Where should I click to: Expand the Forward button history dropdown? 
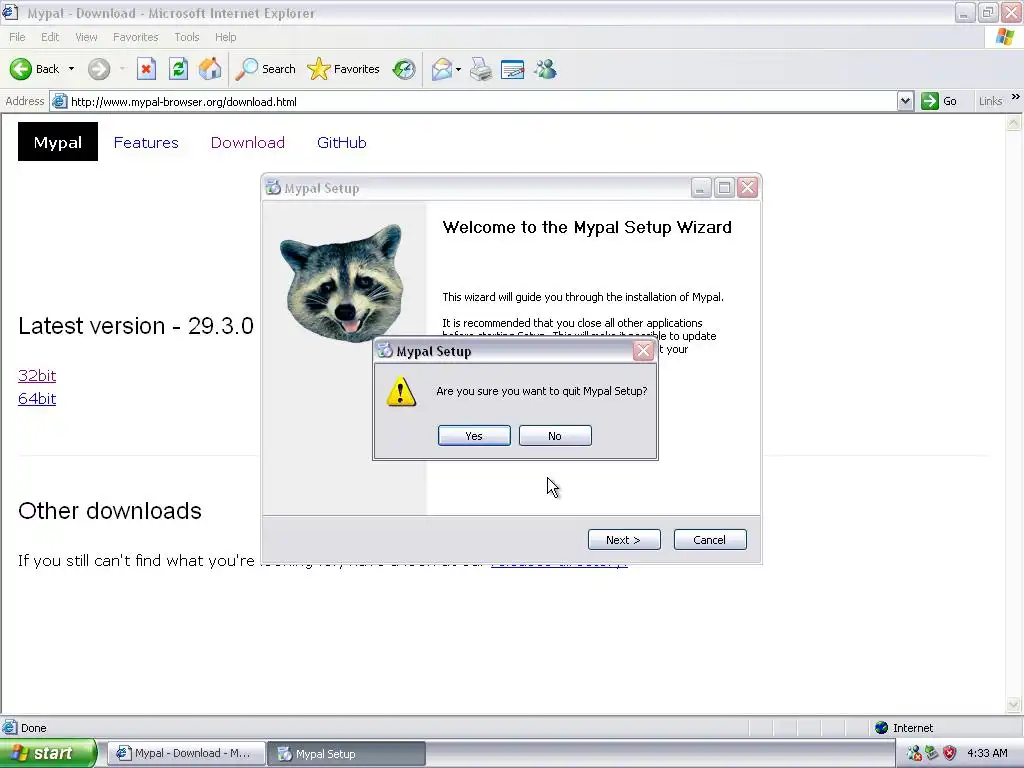click(x=122, y=69)
